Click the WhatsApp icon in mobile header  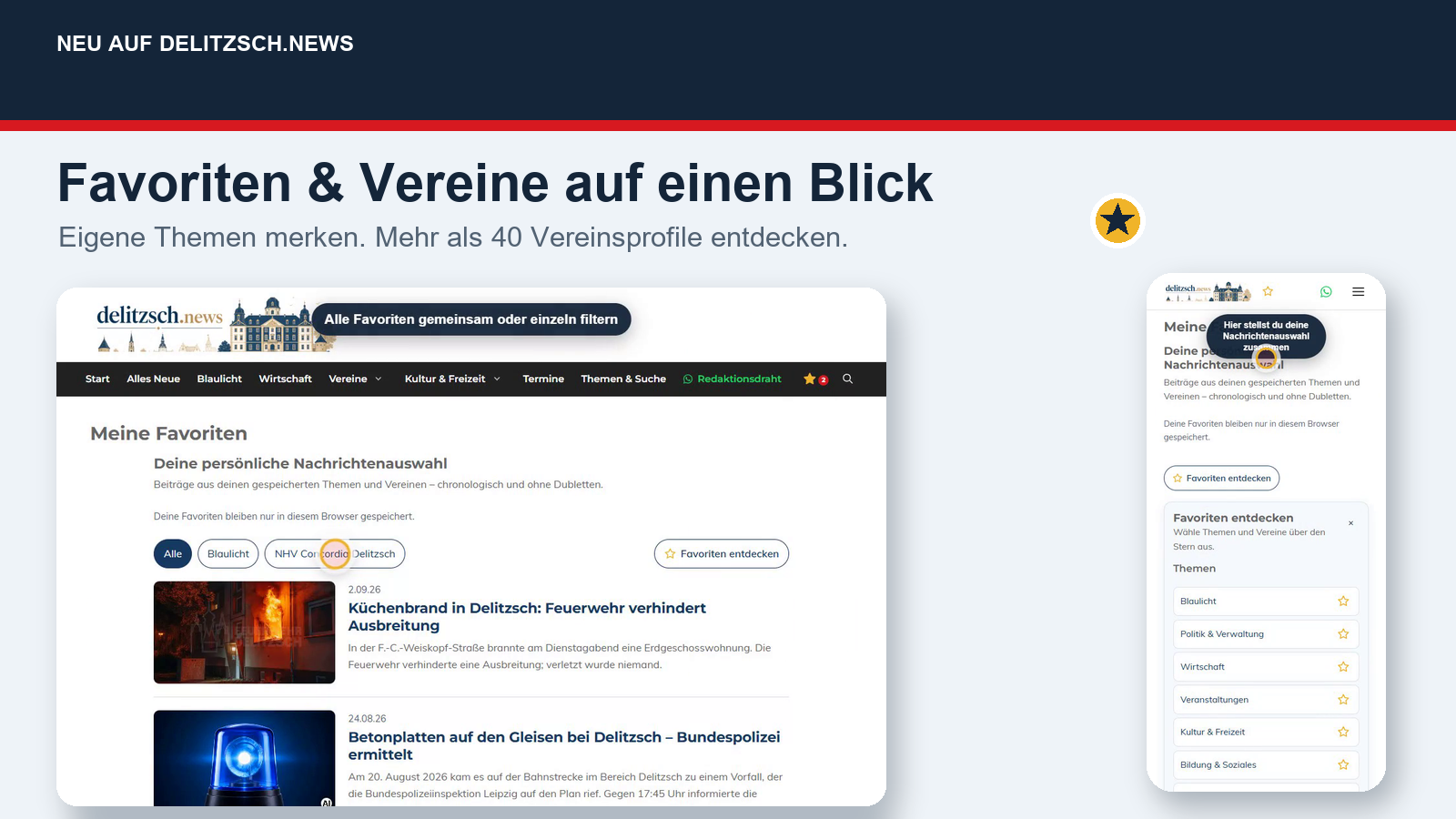[1326, 292]
